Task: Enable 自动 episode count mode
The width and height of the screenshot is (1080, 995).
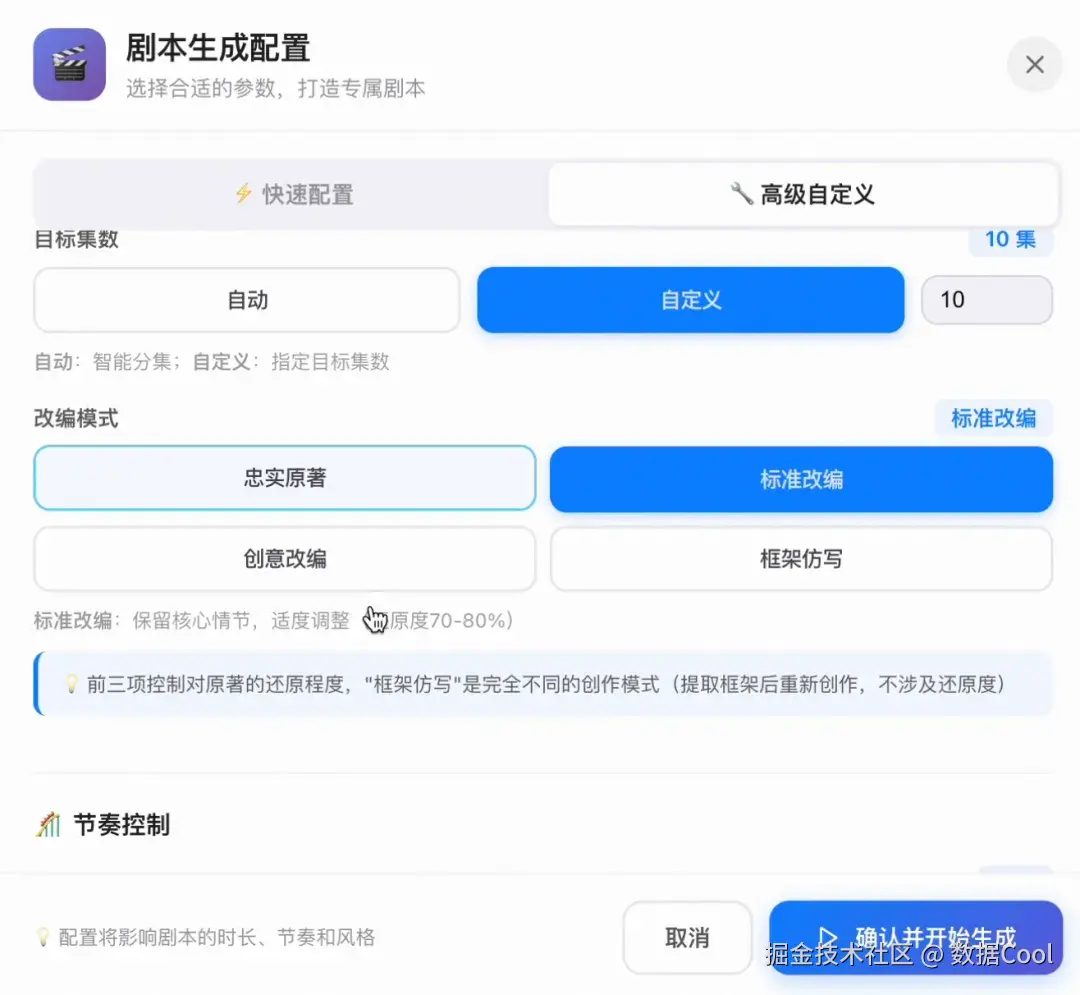Action: 246,299
